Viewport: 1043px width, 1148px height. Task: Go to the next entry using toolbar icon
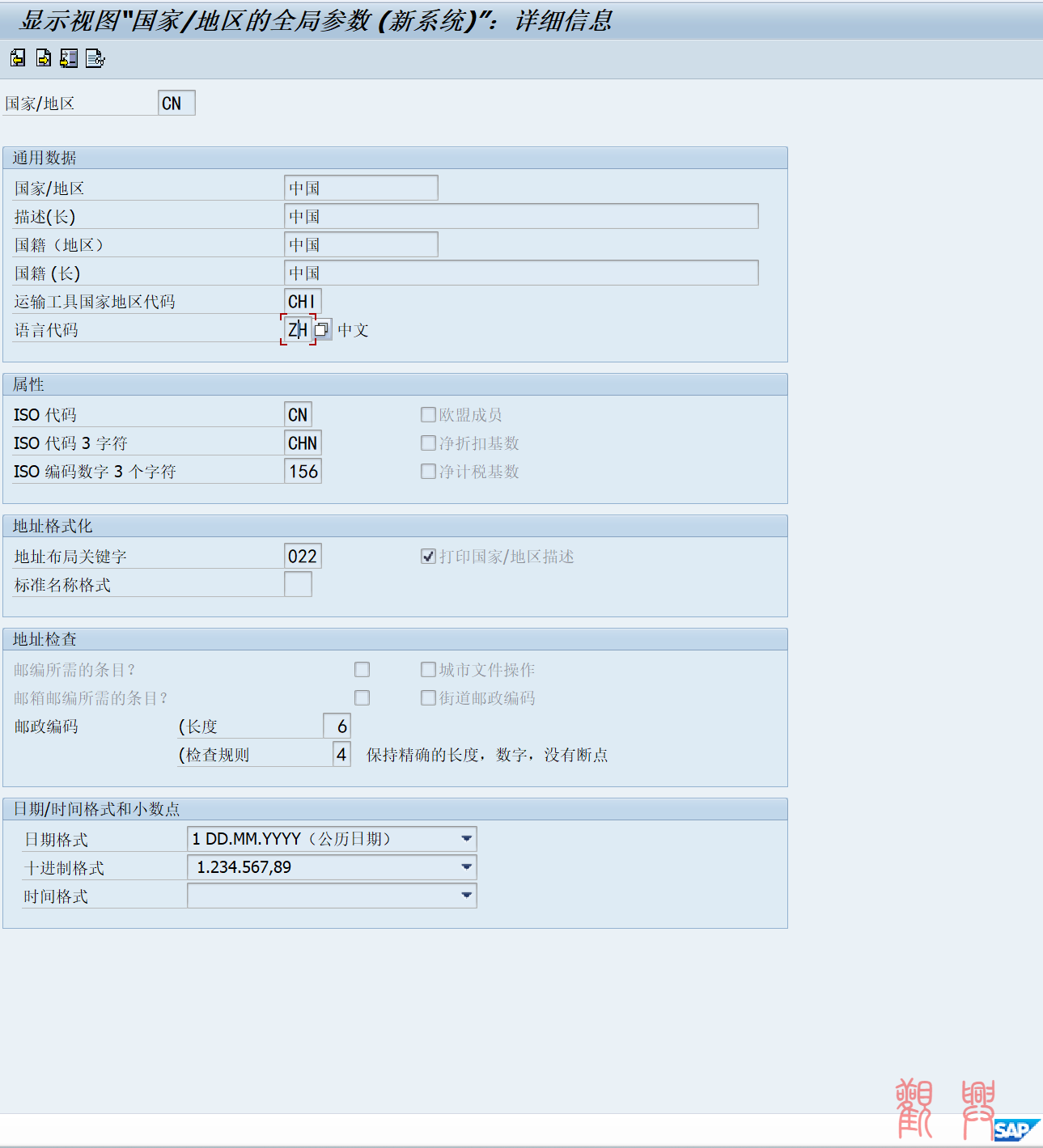point(44,58)
